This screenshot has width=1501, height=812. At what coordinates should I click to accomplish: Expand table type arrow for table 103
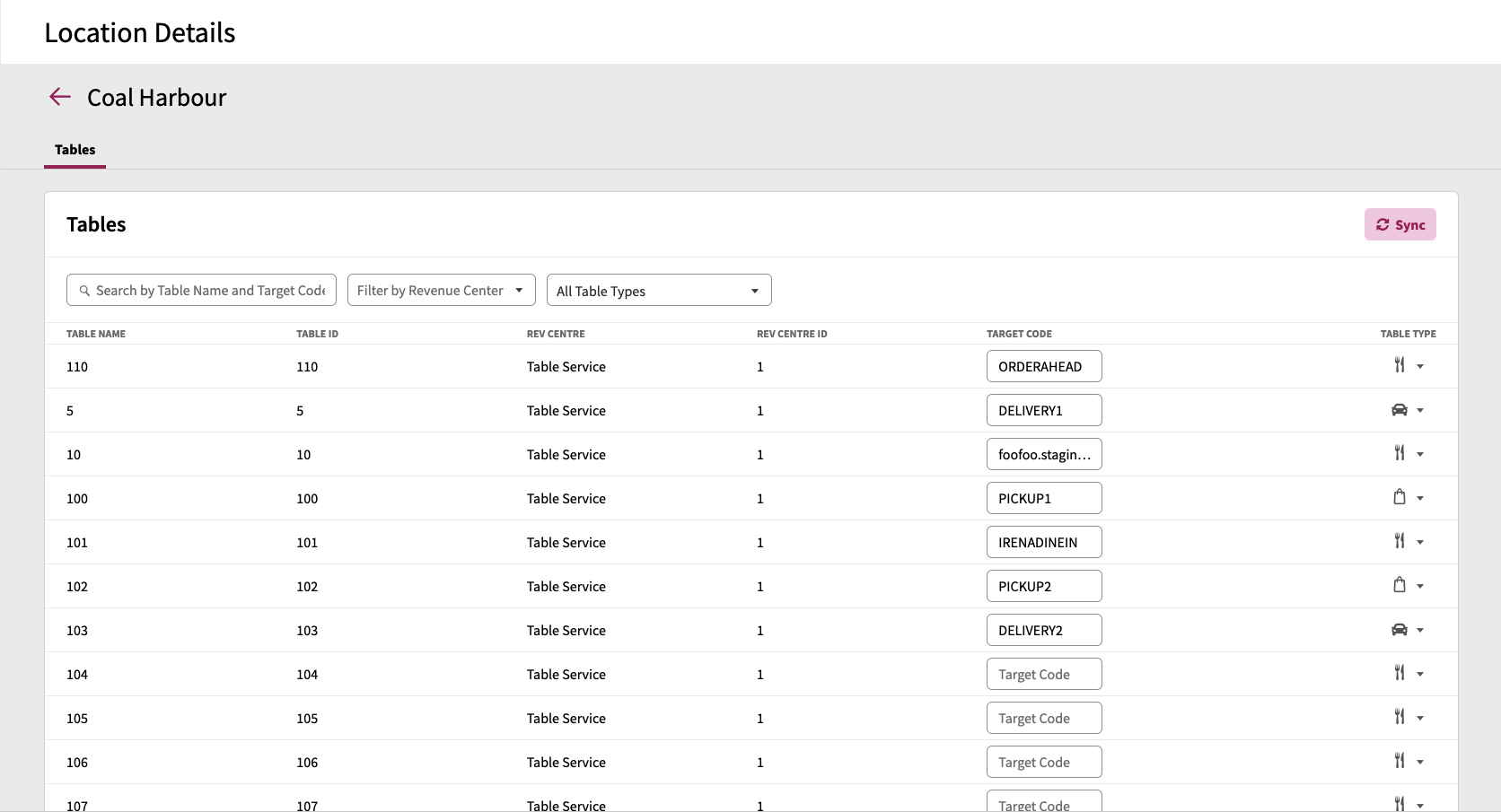tap(1420, 630)
